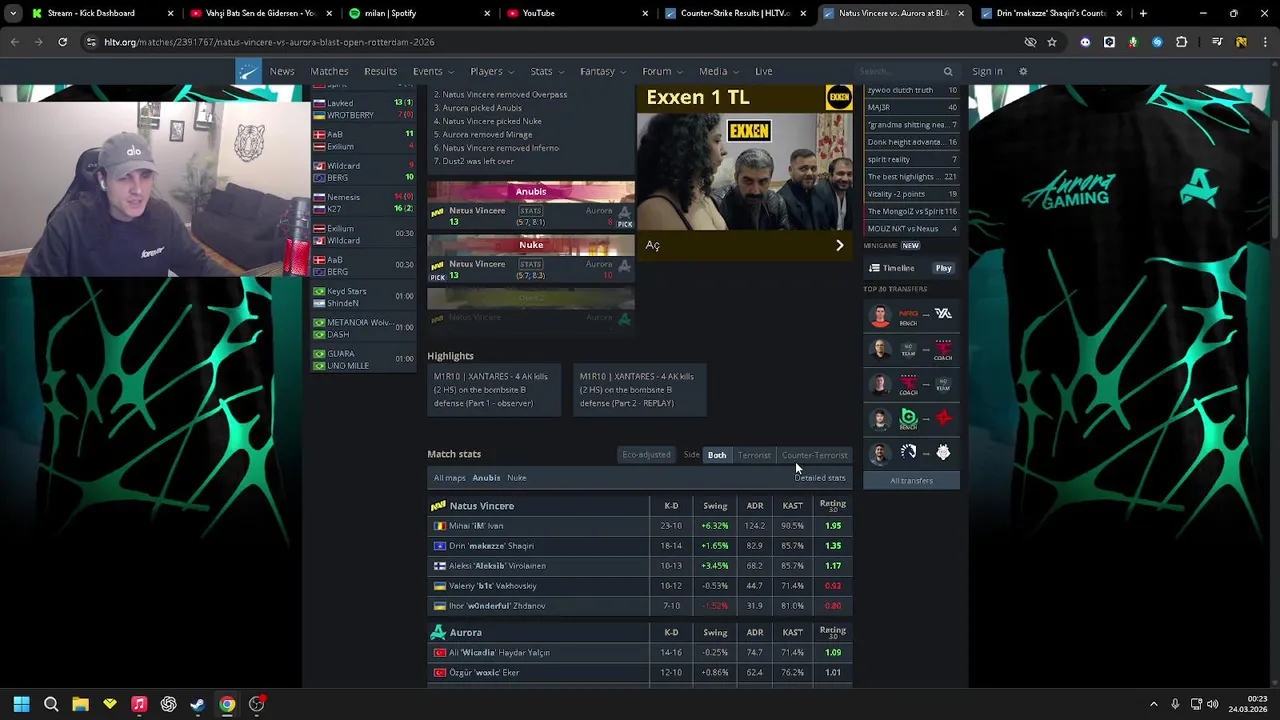Open 'The best highlights' forum thread
1280x720 pixels.
click(x=911, y=177)
